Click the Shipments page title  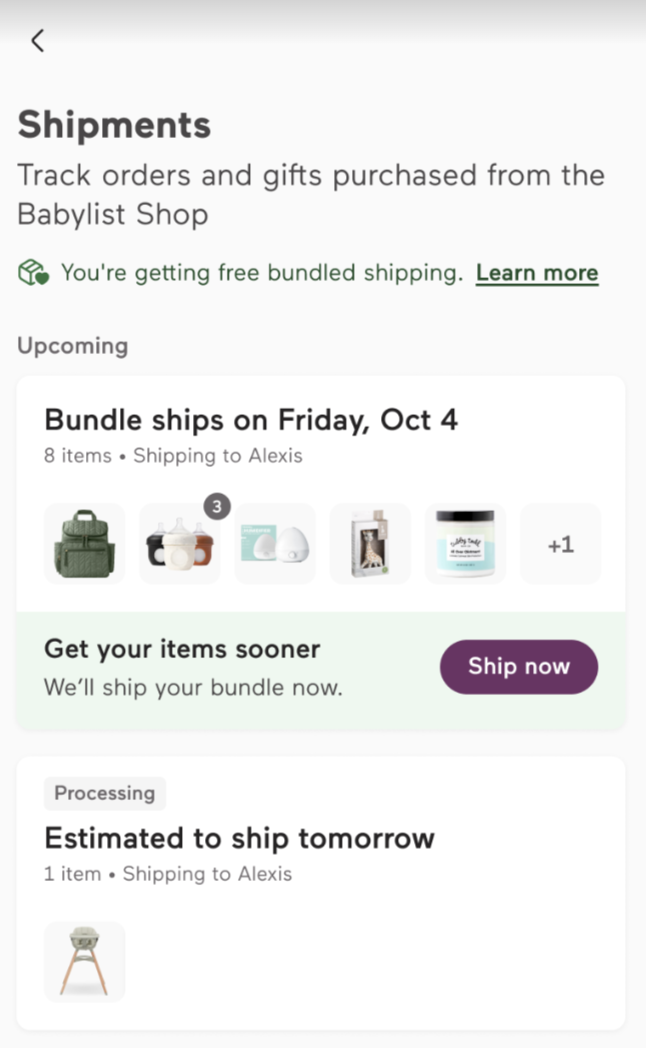pos(114,125)
